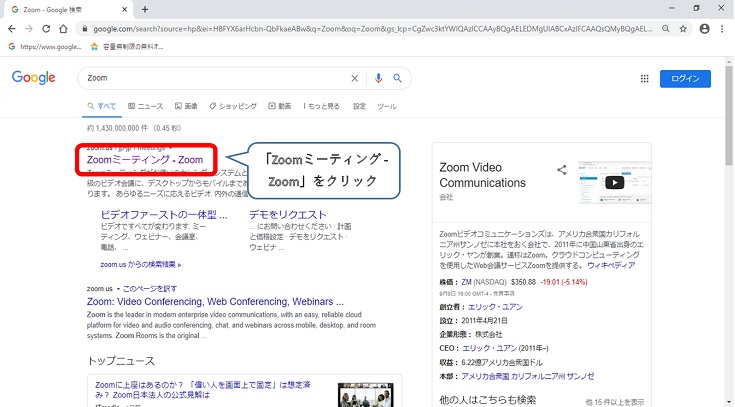The image size is (735, 407).
Task: Open the CEO エリック・ユアン link
Action: (489, 348)
